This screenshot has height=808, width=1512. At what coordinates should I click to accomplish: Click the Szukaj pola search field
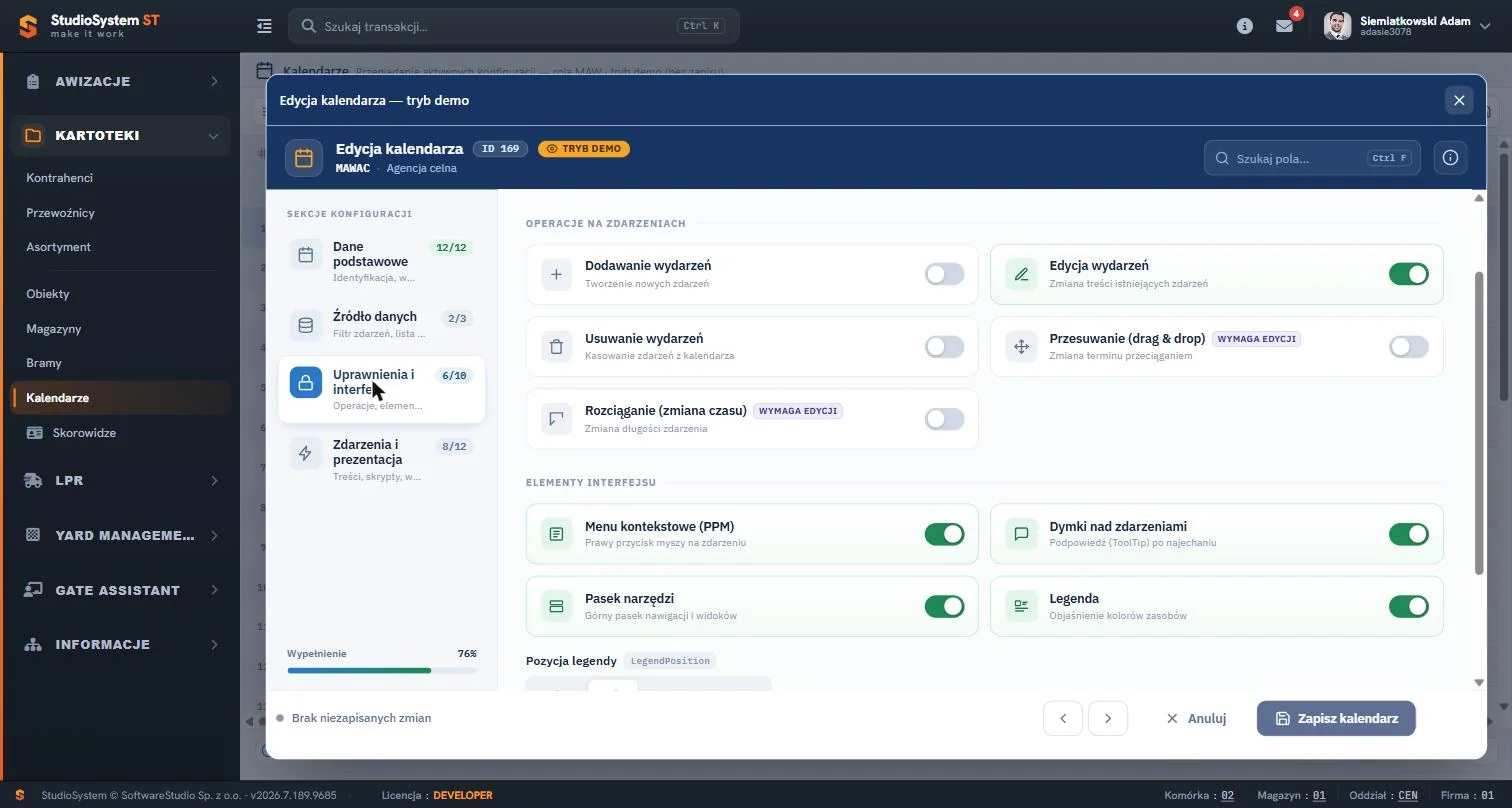pos(1312,158)
